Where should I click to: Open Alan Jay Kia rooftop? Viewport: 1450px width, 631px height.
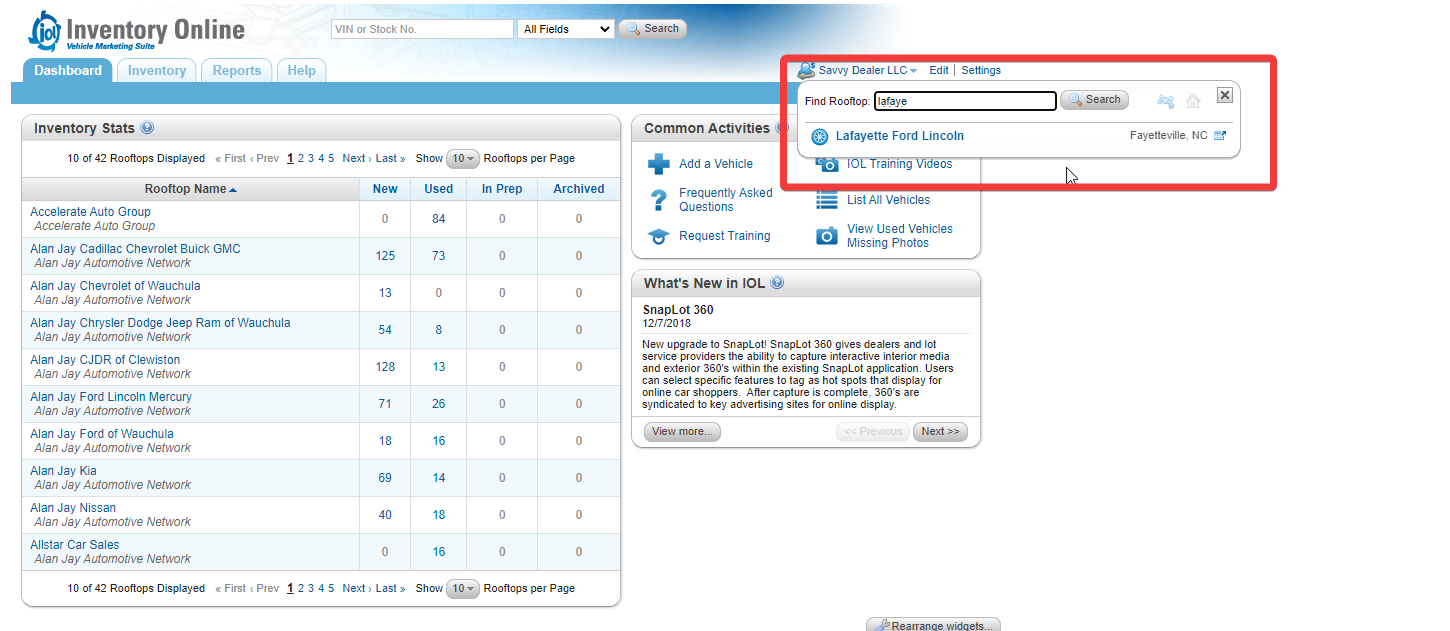click(x=63, y=471)
